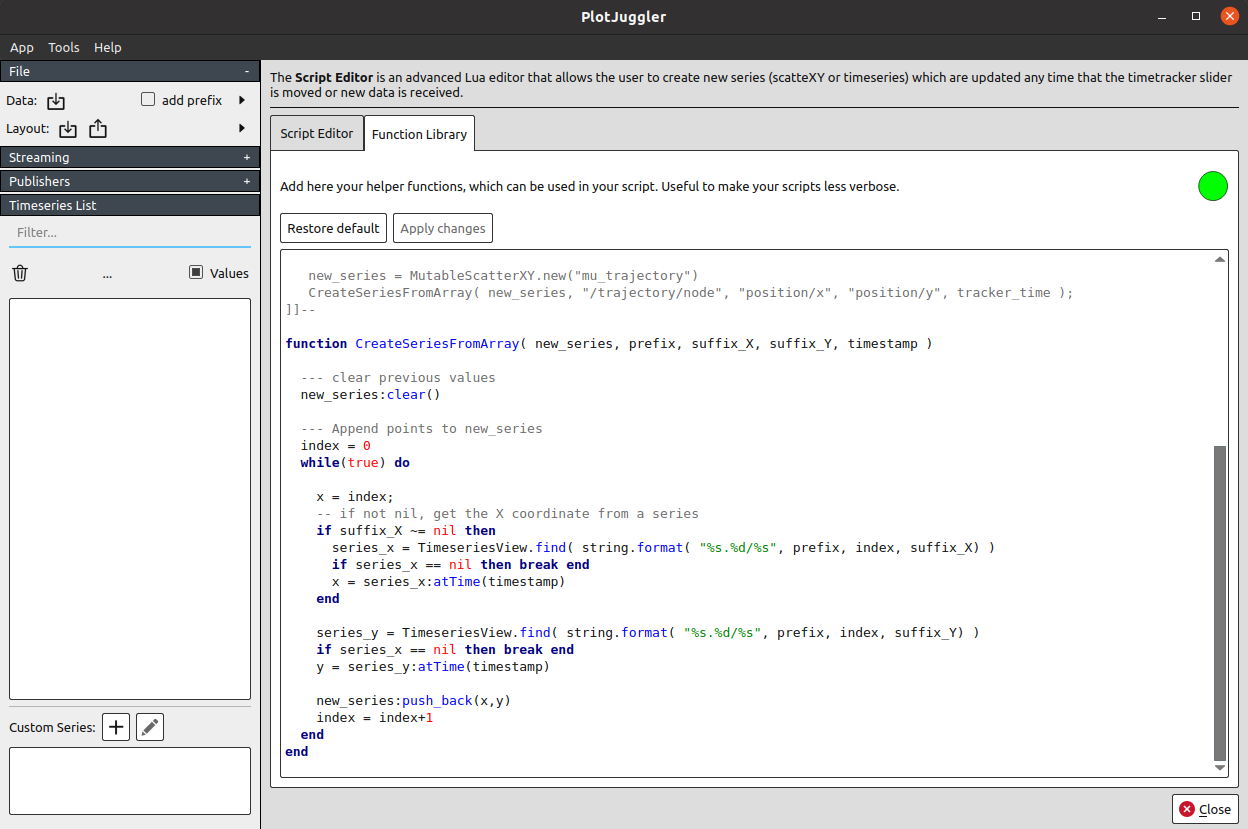Click the 'while(true) do' code line

(x=355, y=462)
